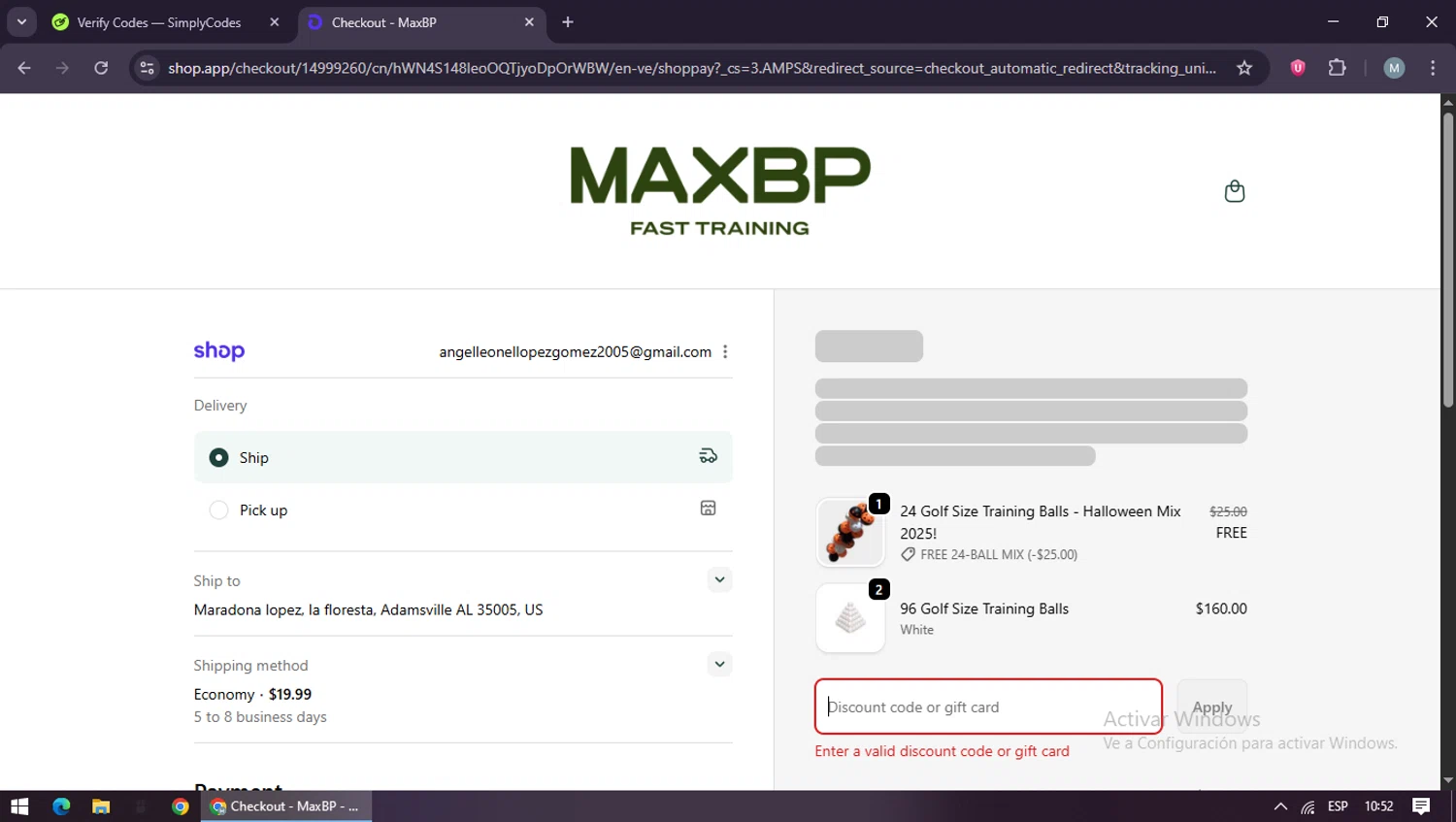Viewport: 1456px width, 822px height.
Task: Open the network status icon in tray
Action: pos(1308,806)
